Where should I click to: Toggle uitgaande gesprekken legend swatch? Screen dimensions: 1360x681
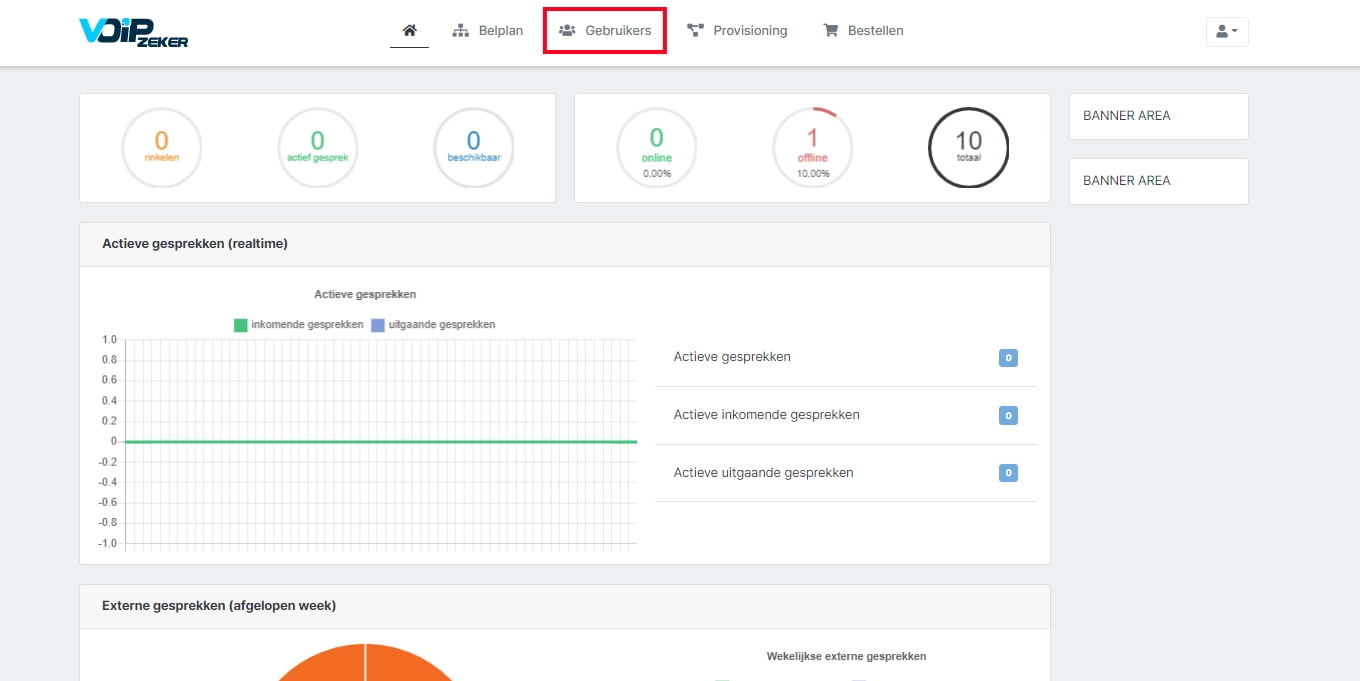tap(377, 325)
